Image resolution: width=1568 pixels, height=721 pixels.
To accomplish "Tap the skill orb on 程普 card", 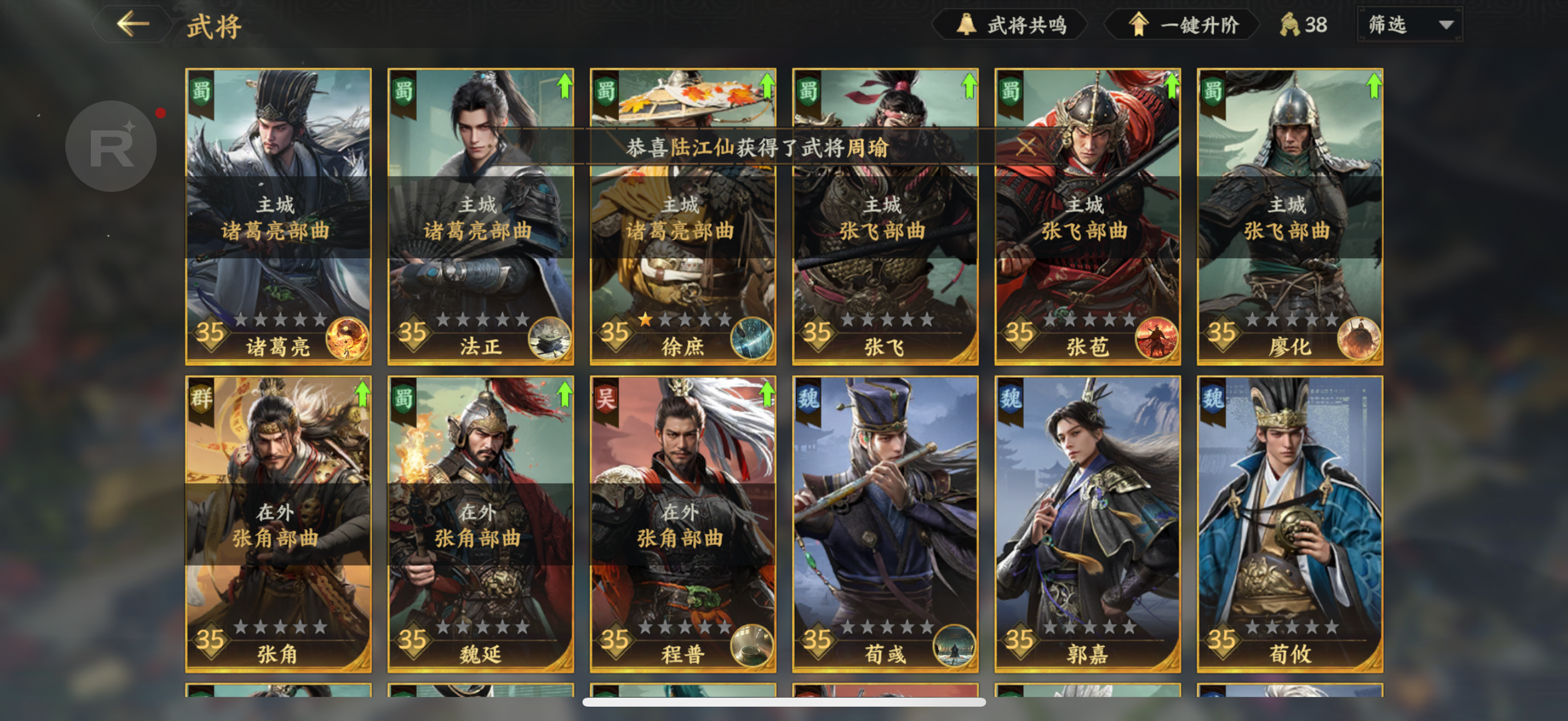I will [752, 646].
